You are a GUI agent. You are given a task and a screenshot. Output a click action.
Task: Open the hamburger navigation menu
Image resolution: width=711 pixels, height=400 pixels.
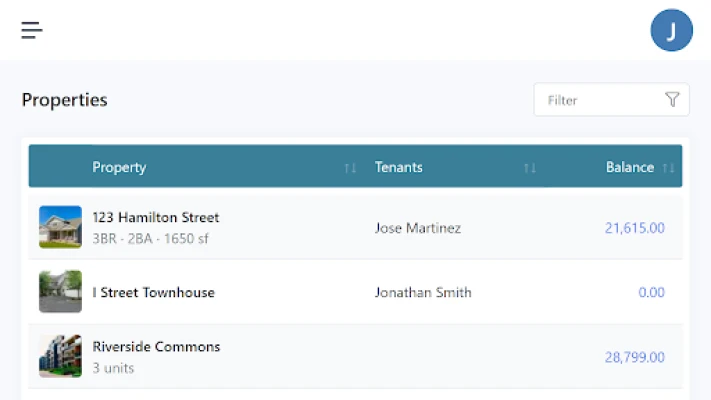point(32,30)
